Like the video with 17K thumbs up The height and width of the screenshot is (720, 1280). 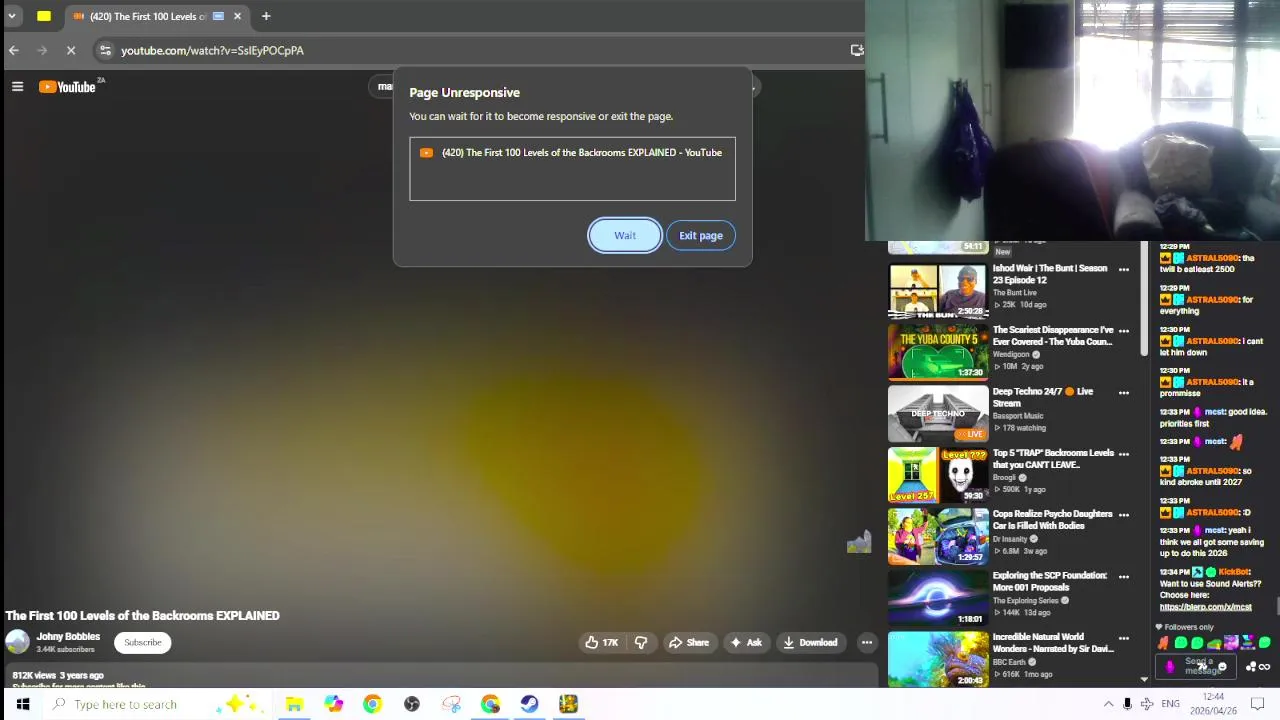[x=601, y=643]
